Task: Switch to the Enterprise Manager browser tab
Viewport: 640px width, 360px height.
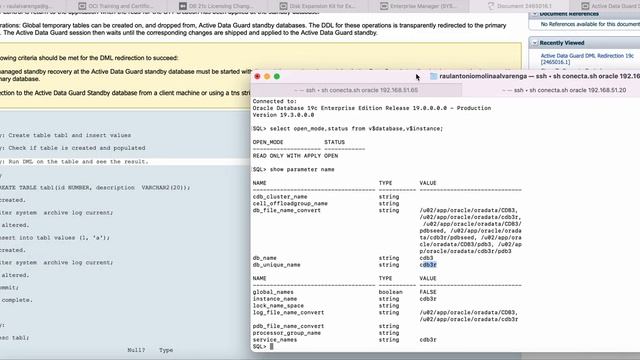Action: click(418, 6)
